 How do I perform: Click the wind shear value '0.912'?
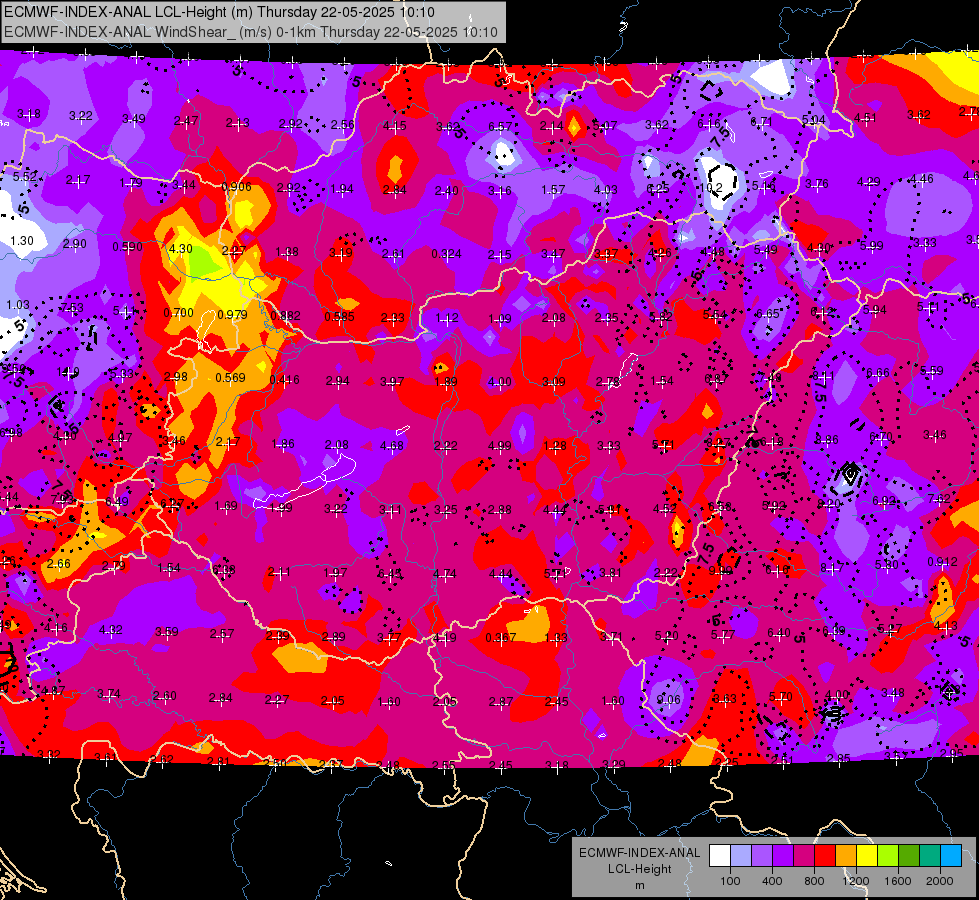point(942,561)
